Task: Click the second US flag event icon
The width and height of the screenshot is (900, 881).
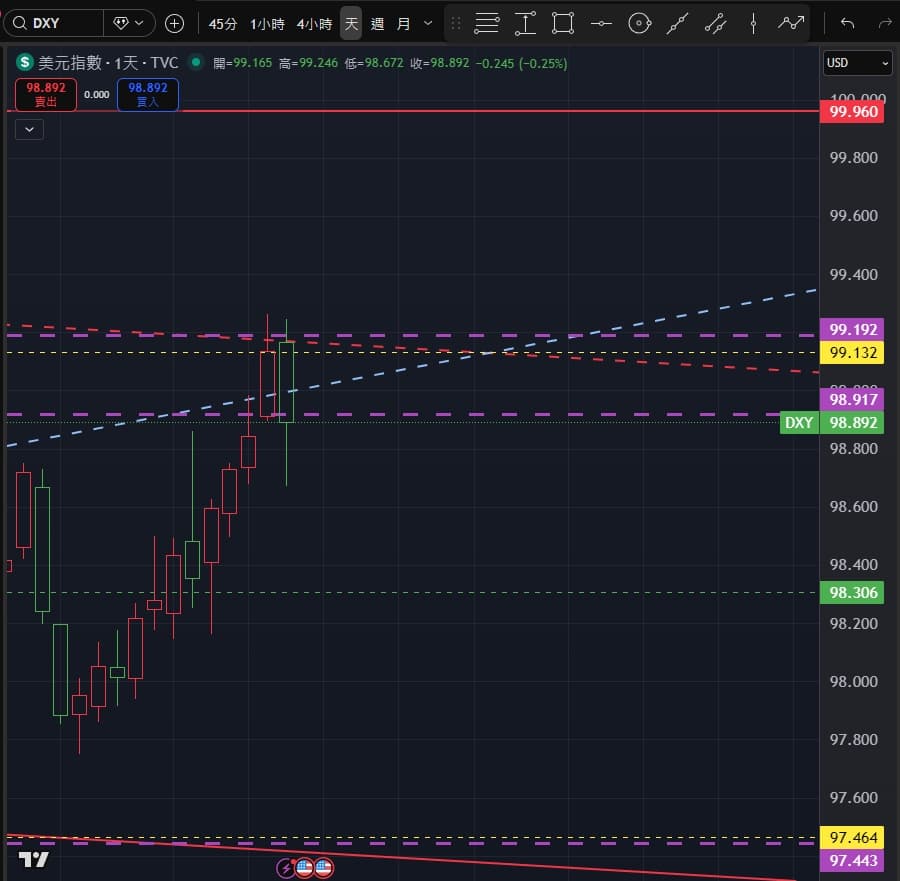Action: tap(324, 867)
